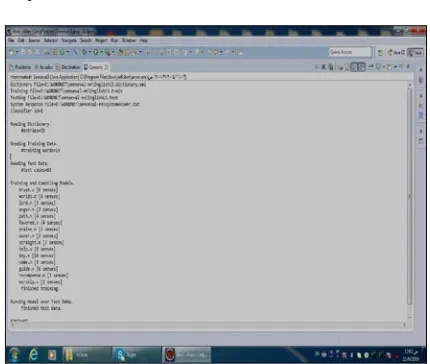Click the Eclipse Java taskbar button
The height and width of the screenshot is (364, 430).
187,355
